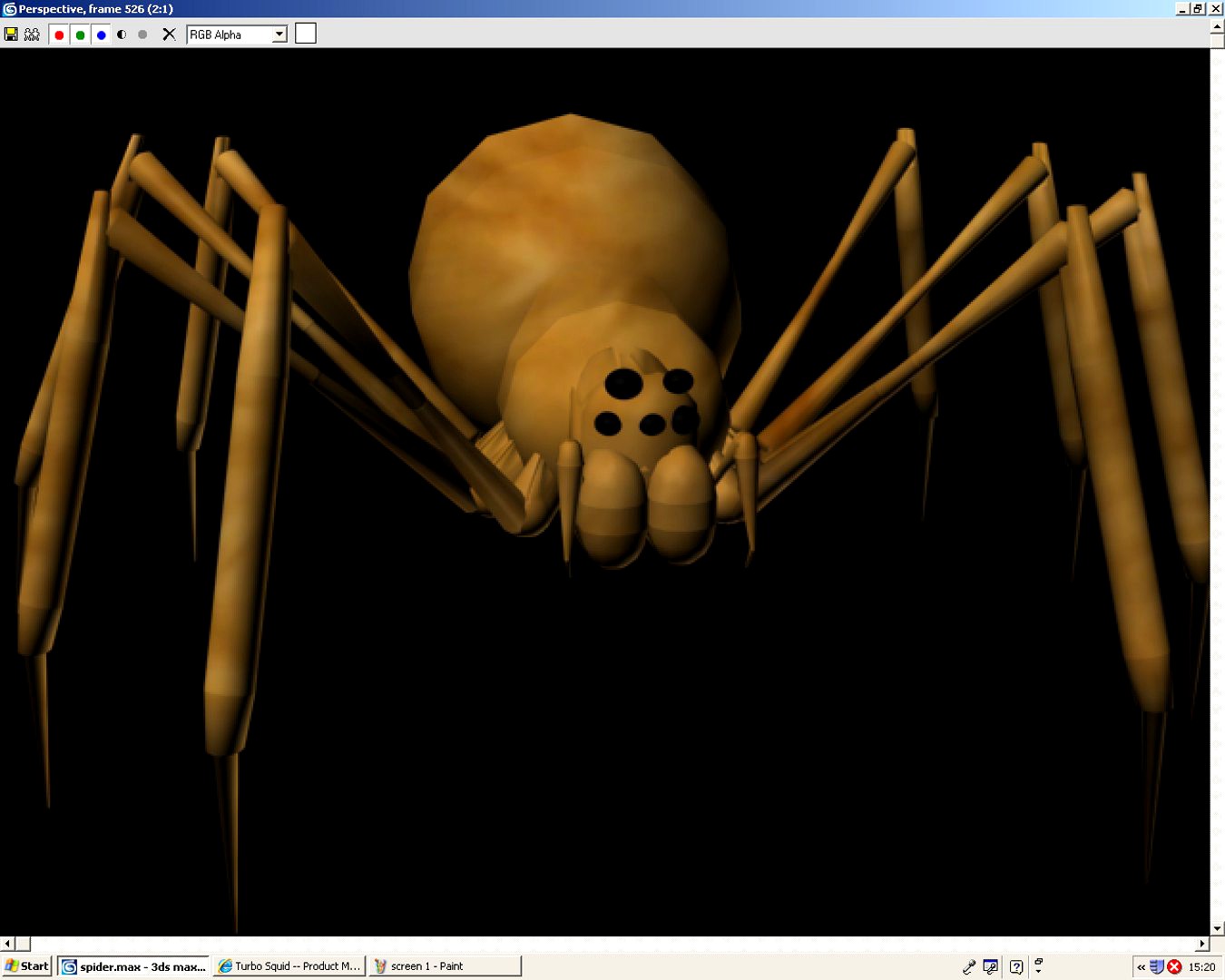Expand hidden system tray icons

pyautogui.click(x=1142, y=967)
